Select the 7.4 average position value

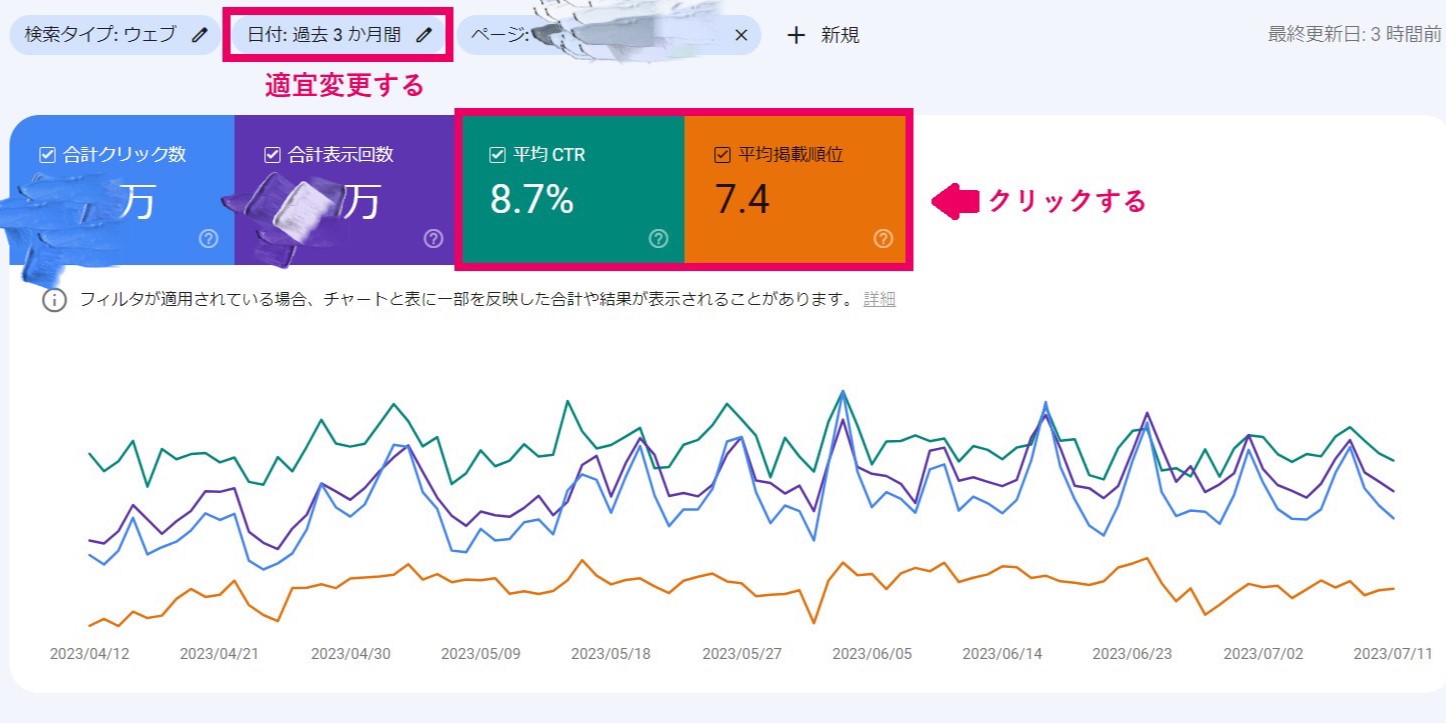[x=743, y=199]
